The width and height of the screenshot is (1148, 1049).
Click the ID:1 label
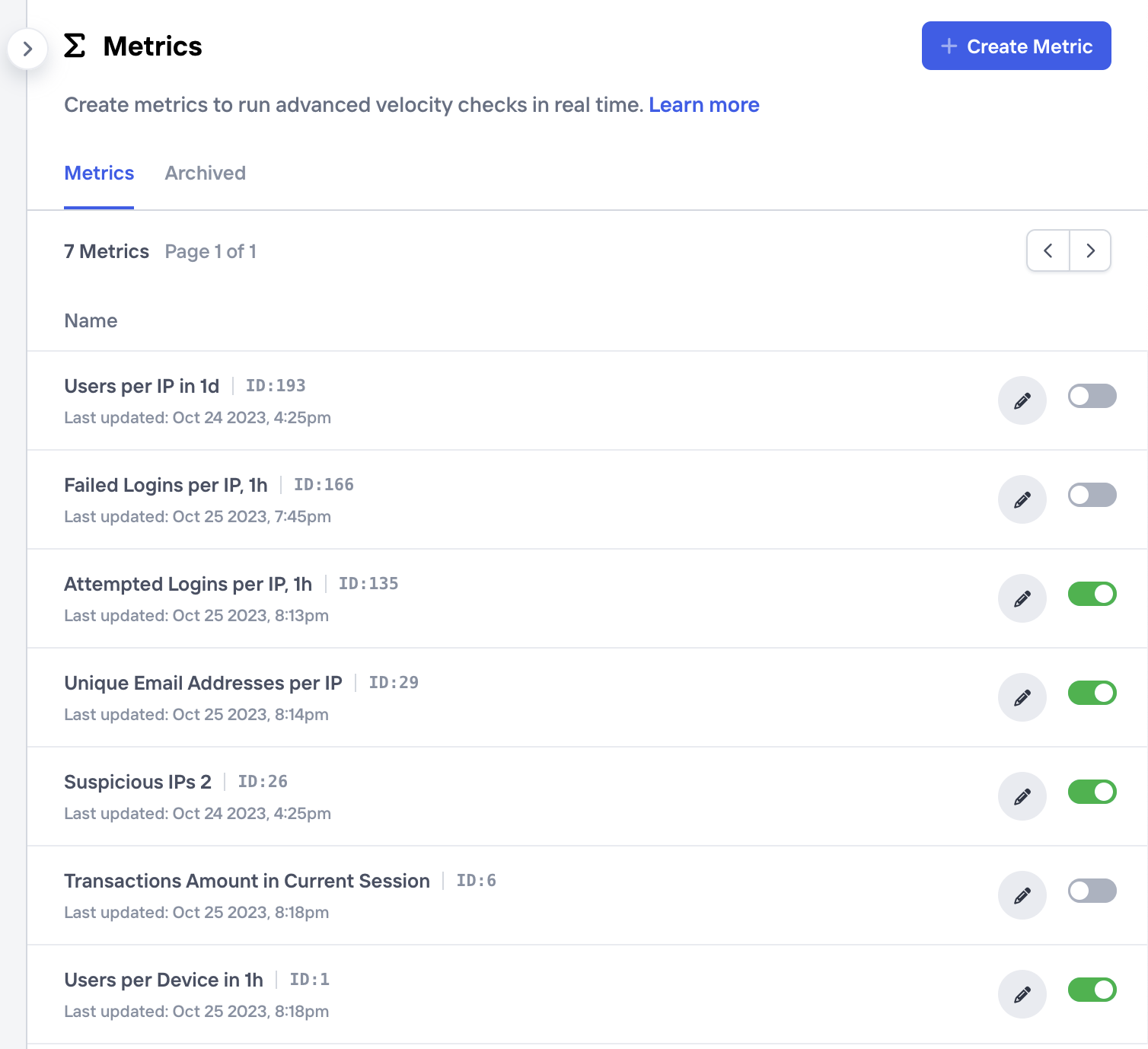(309, 980)
